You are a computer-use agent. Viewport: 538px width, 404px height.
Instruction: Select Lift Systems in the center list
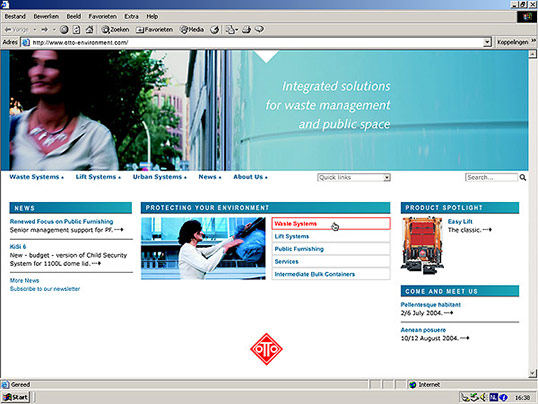[x=331, y=236]
